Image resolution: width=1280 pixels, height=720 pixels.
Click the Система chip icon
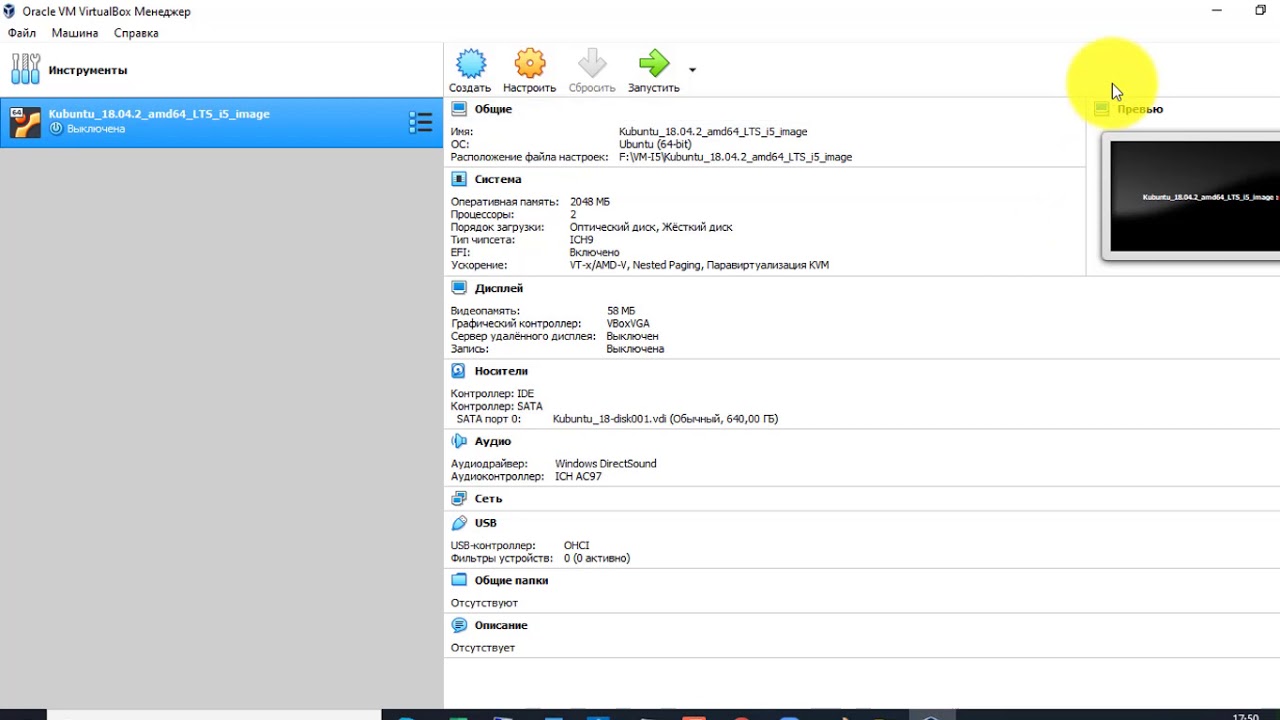click(x=459, y=179)
